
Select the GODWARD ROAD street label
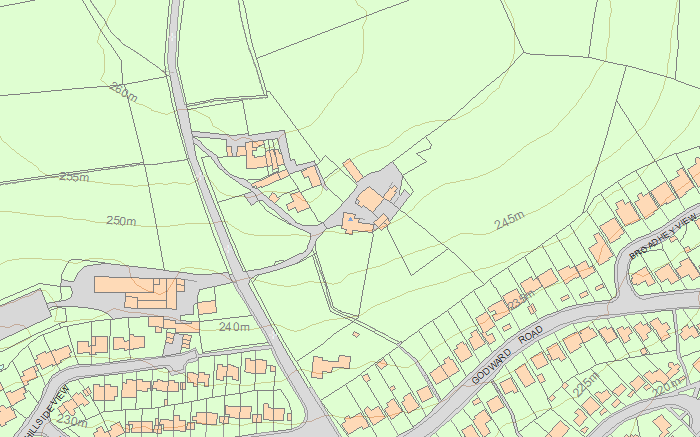tap(508, 355)
